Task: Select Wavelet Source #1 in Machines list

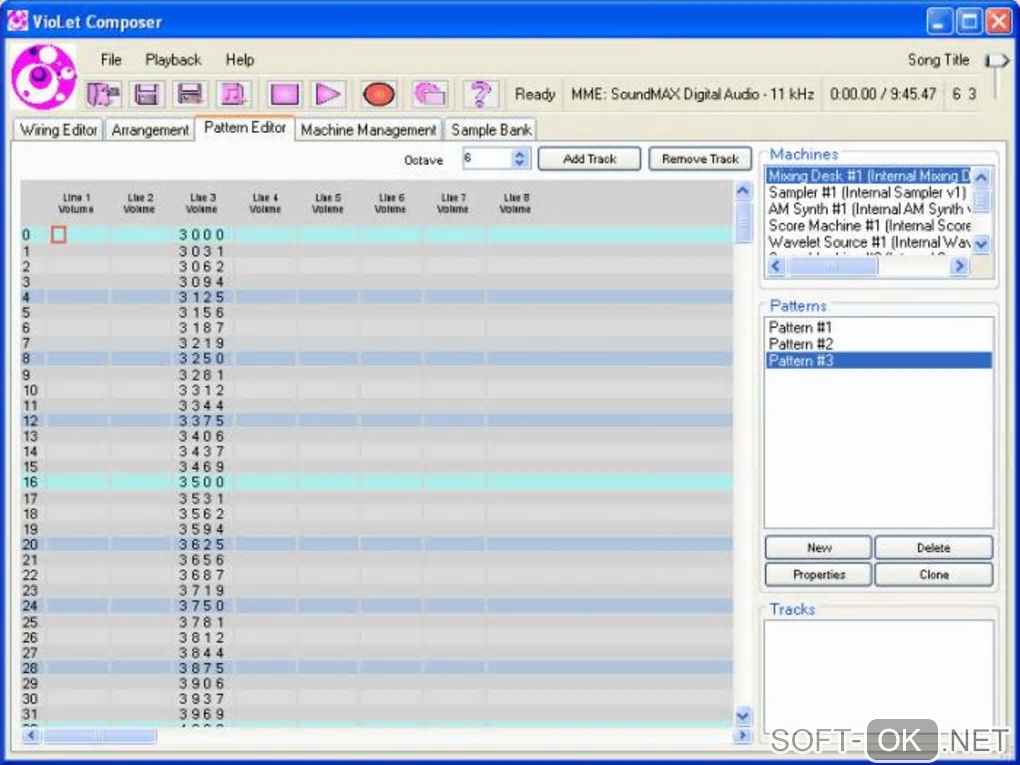Action: pos(868,242)
